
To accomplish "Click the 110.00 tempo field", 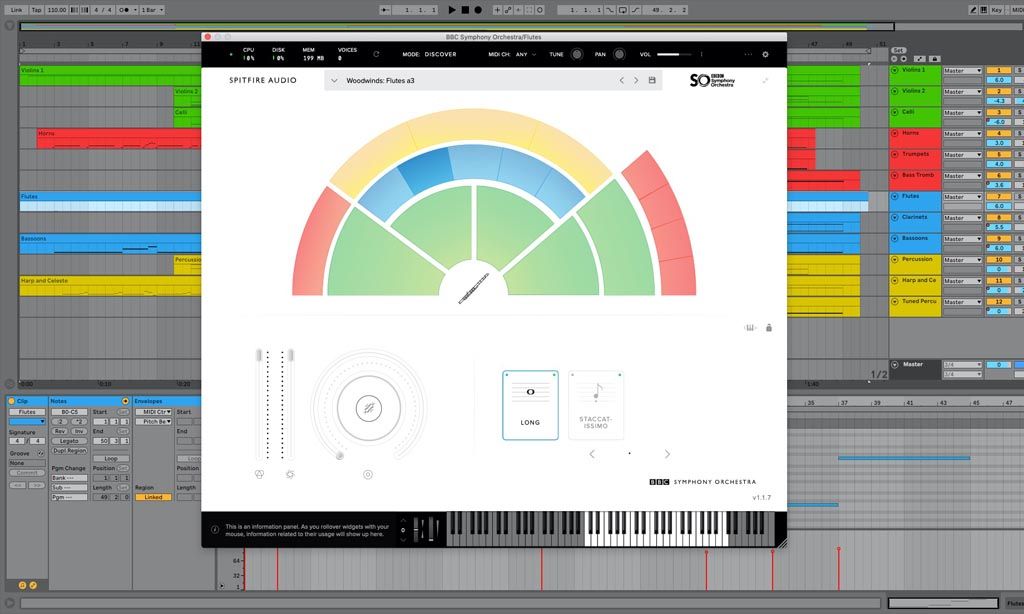I will (57, 10).
